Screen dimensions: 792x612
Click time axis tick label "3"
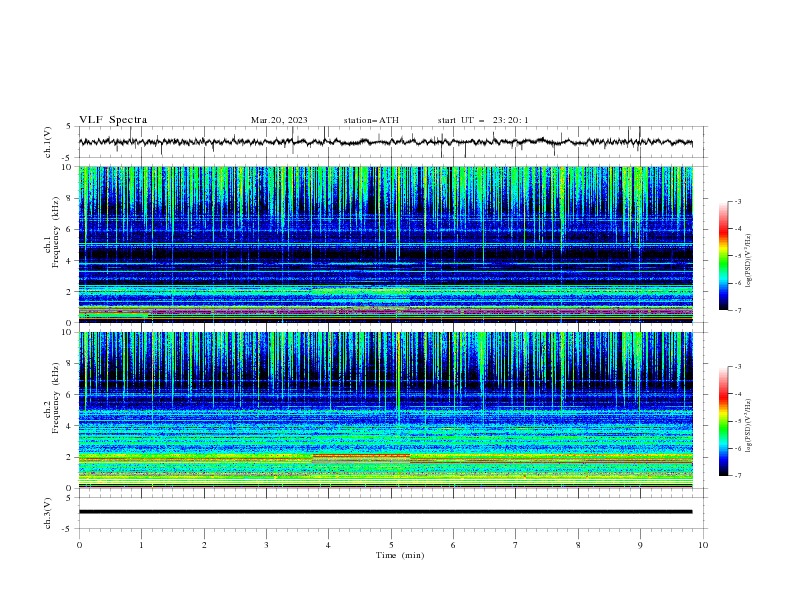(x=266, y=545)
